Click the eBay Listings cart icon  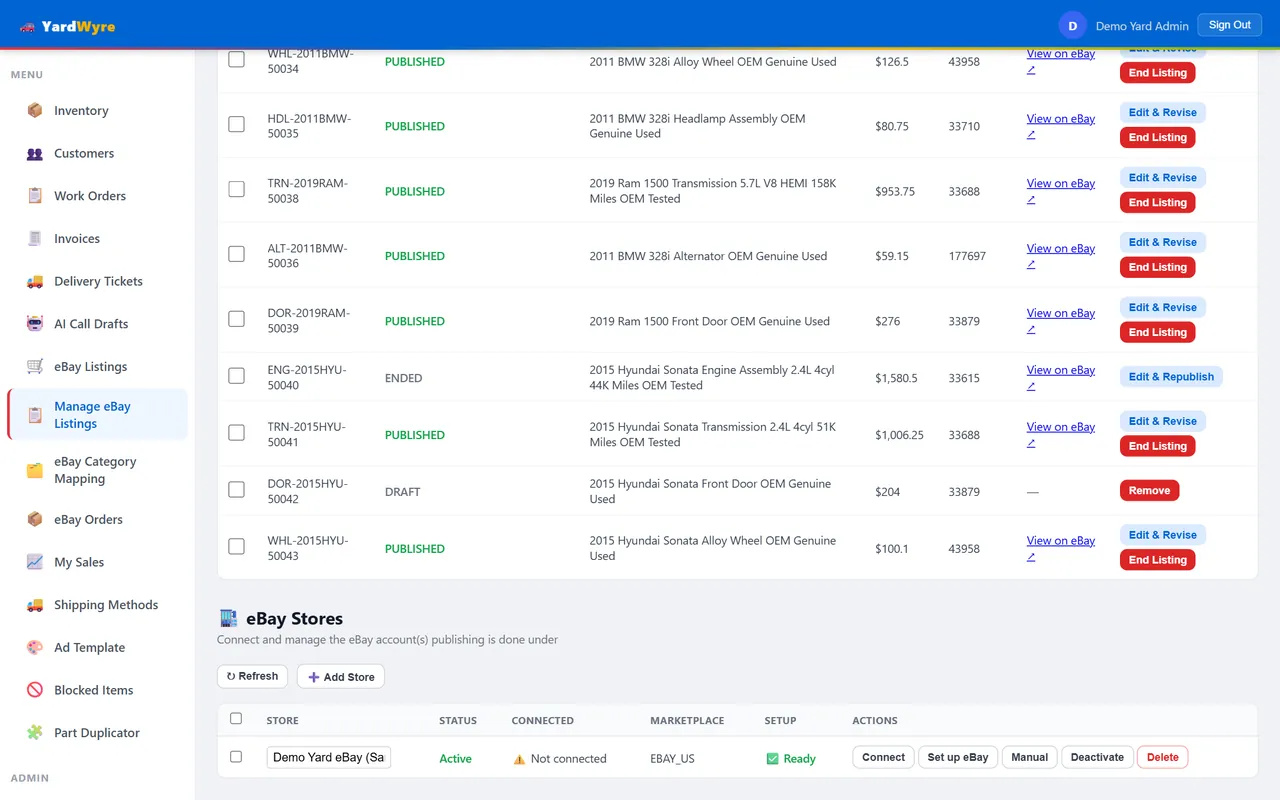click(x=35, y=367)
